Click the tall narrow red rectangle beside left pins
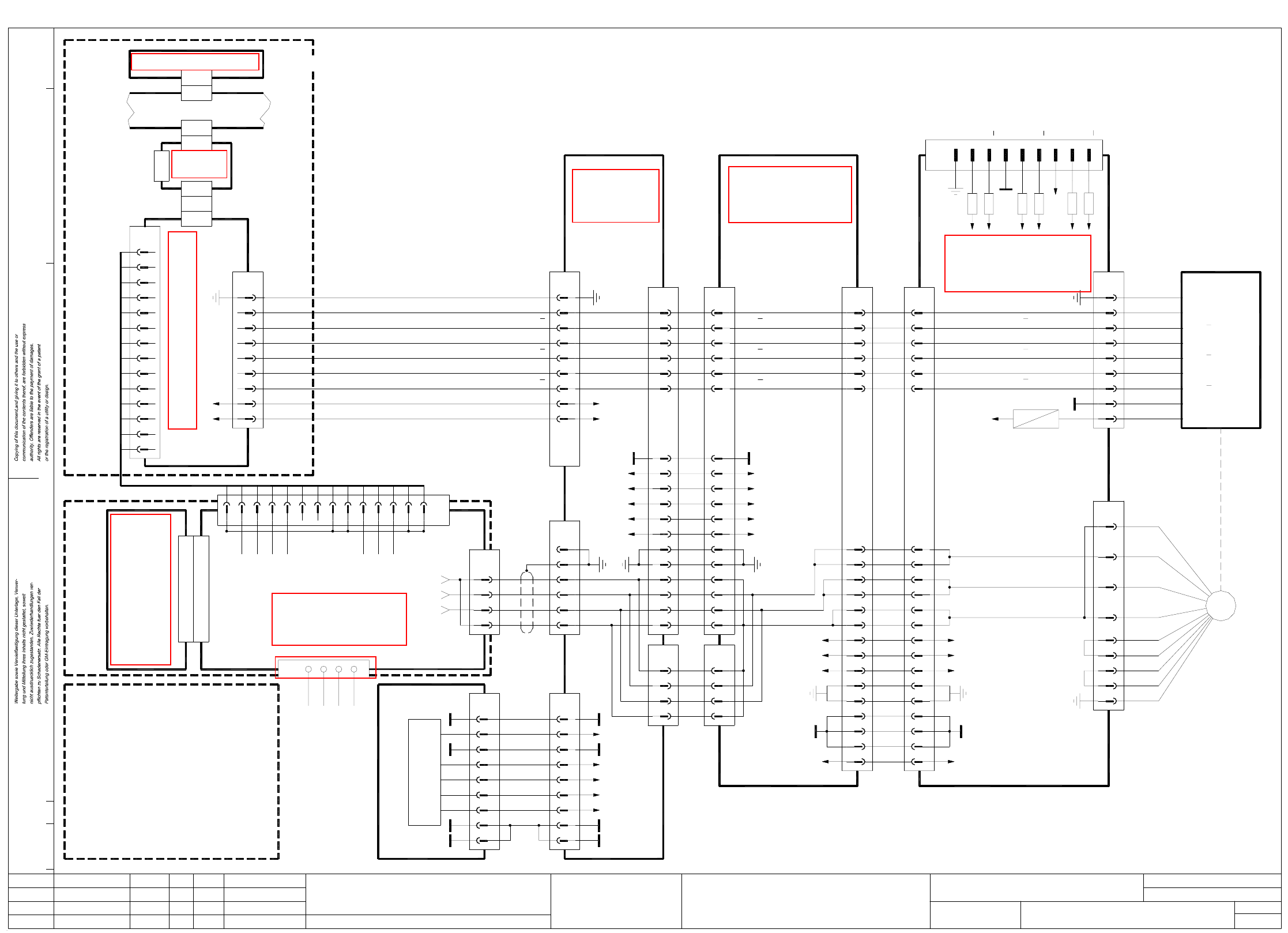This screenshot has height=933, width=1288. pos(182,330)
